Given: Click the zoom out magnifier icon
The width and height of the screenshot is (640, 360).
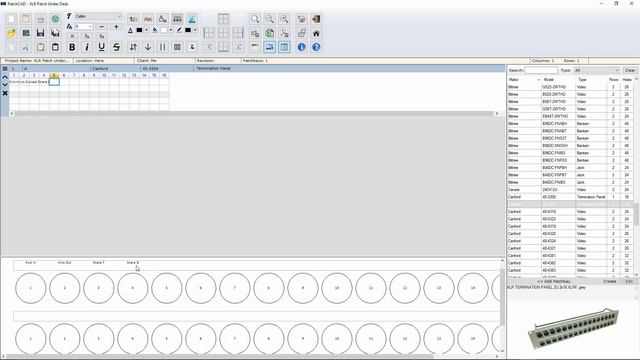Looking at the screenshot, I should click(x=269, y=19).
